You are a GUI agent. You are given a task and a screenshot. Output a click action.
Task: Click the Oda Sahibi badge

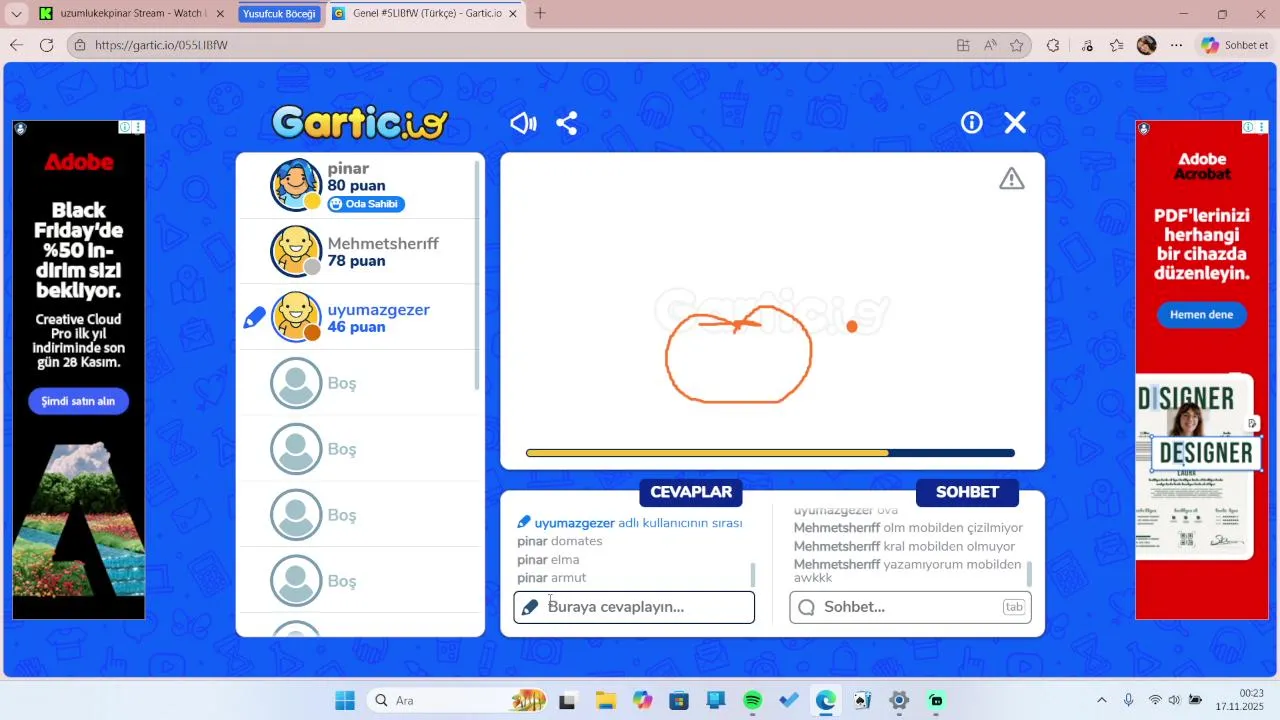tap(365, 204)
